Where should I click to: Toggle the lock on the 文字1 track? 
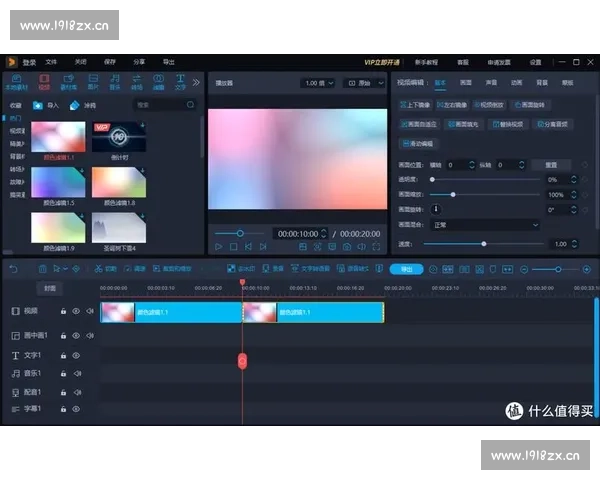(63, 355)
